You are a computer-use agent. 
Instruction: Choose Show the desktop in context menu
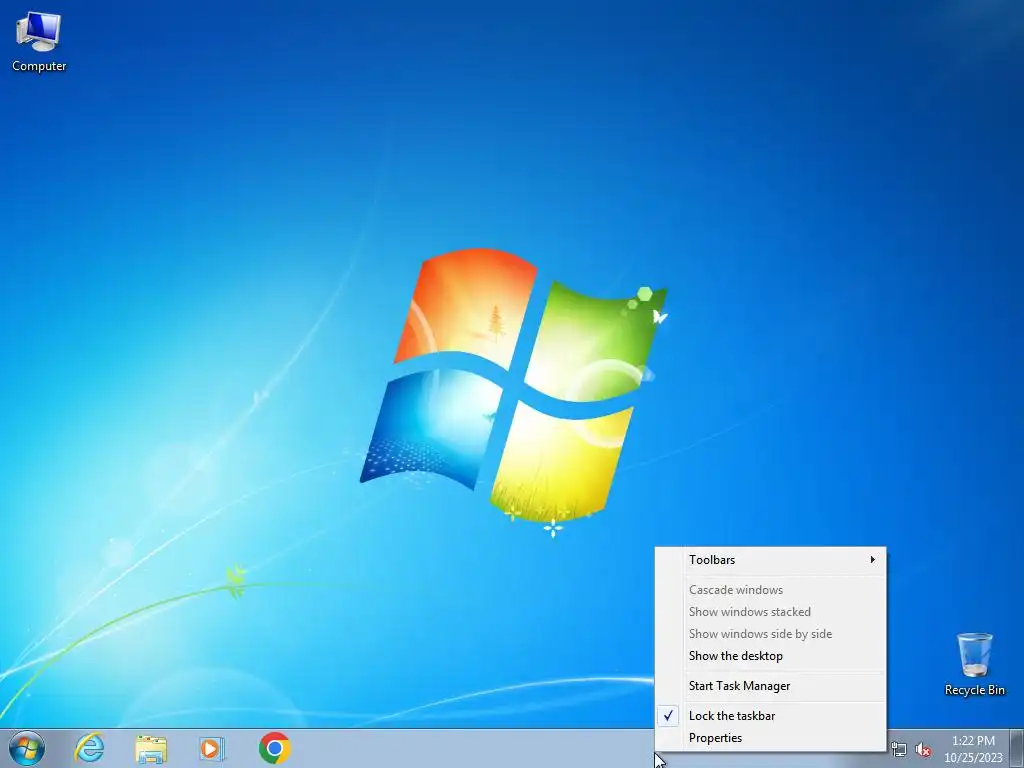(771, 656)
